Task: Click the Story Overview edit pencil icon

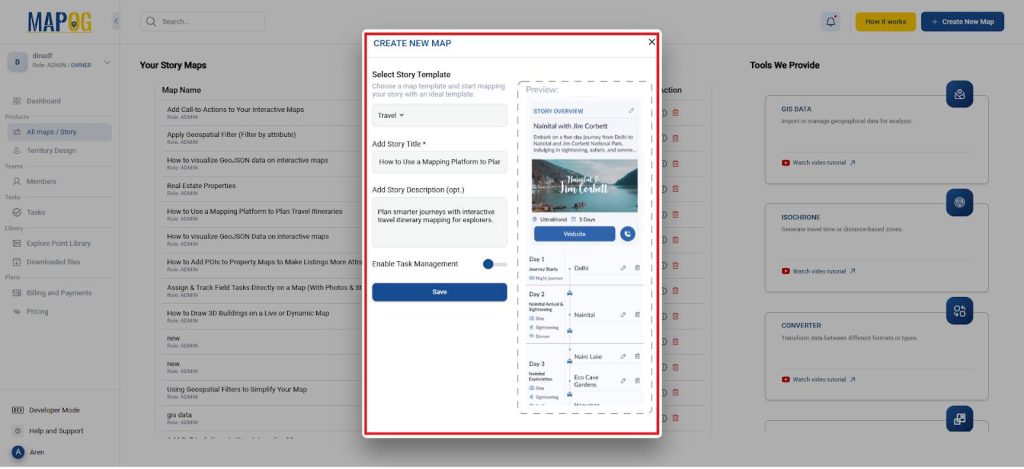Action: point(632,111)
